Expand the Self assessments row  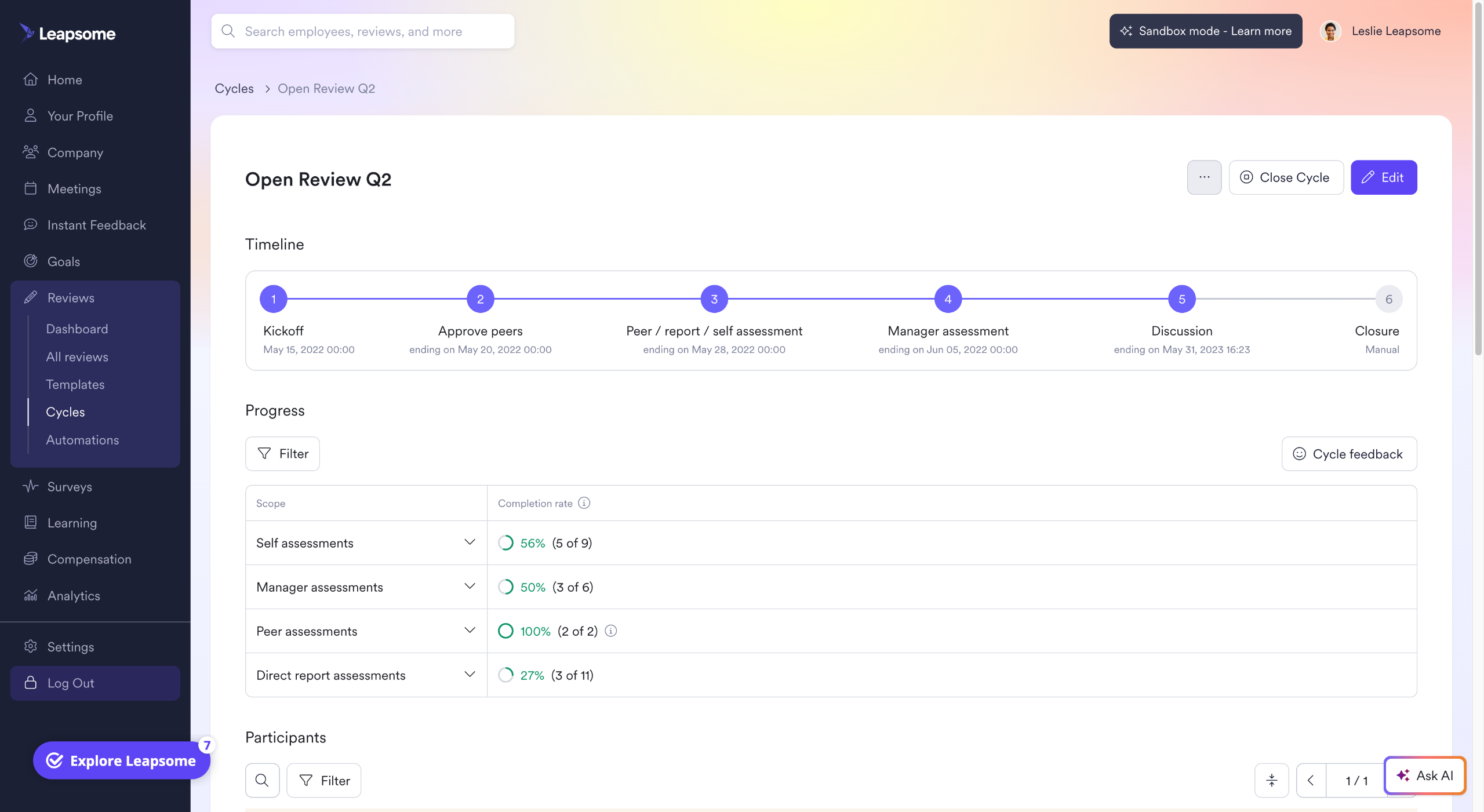pos(470,542)
